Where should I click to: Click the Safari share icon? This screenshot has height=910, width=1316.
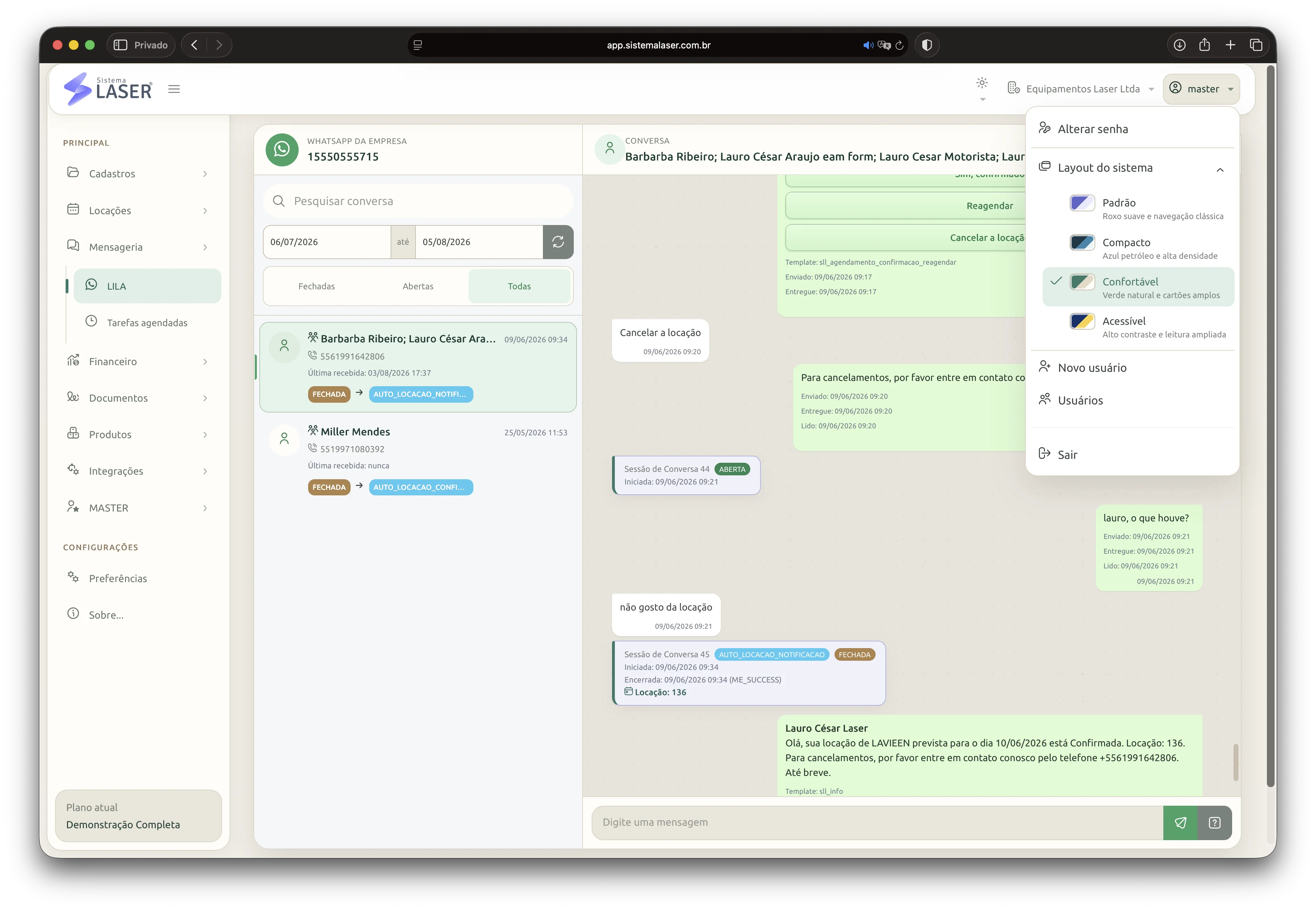pyautogui.click(x=1204, y=45)
